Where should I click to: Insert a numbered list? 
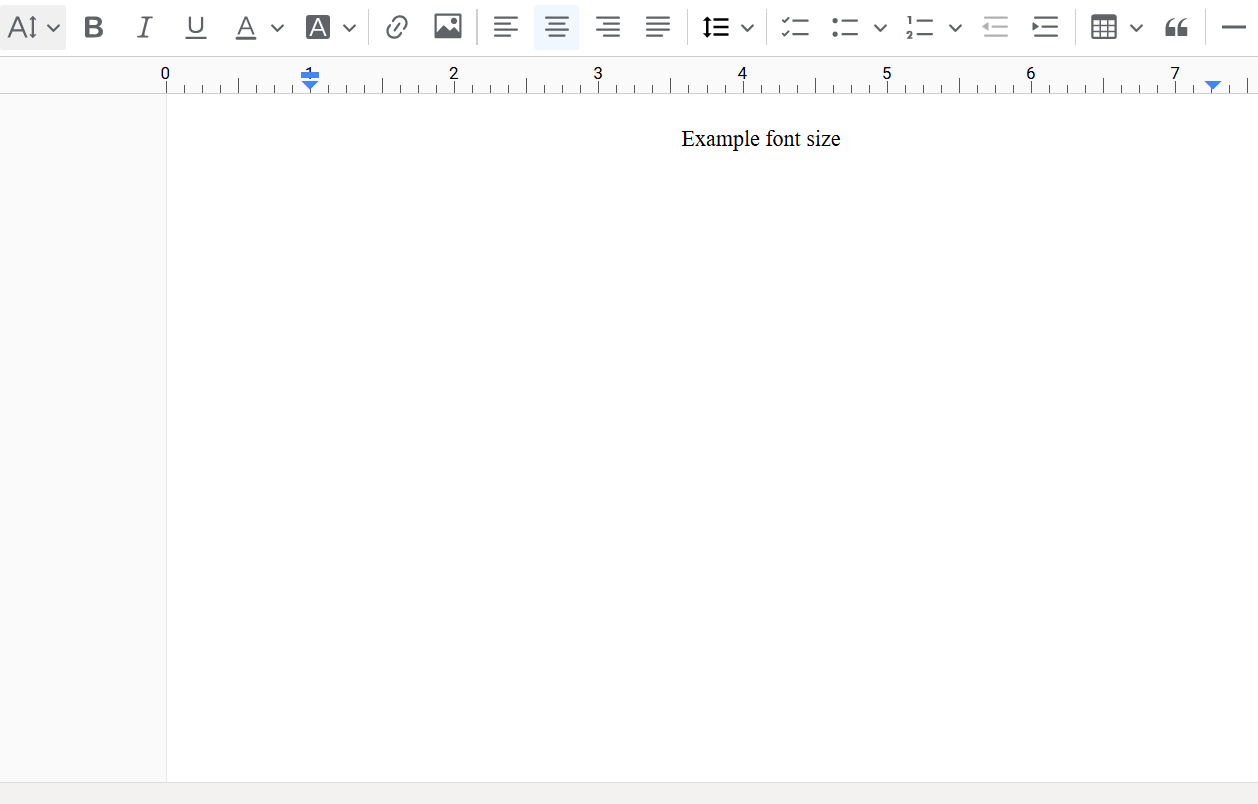click(x=920, y=28)
